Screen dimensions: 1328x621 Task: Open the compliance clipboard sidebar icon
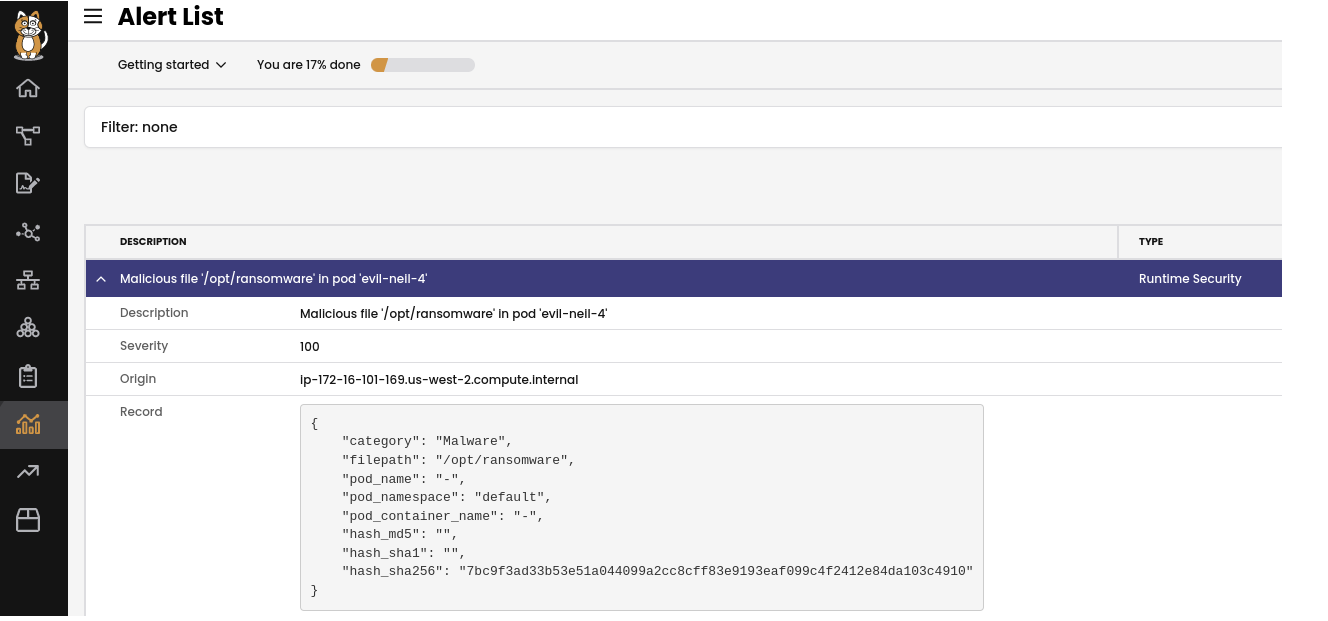tap(28, 376)
